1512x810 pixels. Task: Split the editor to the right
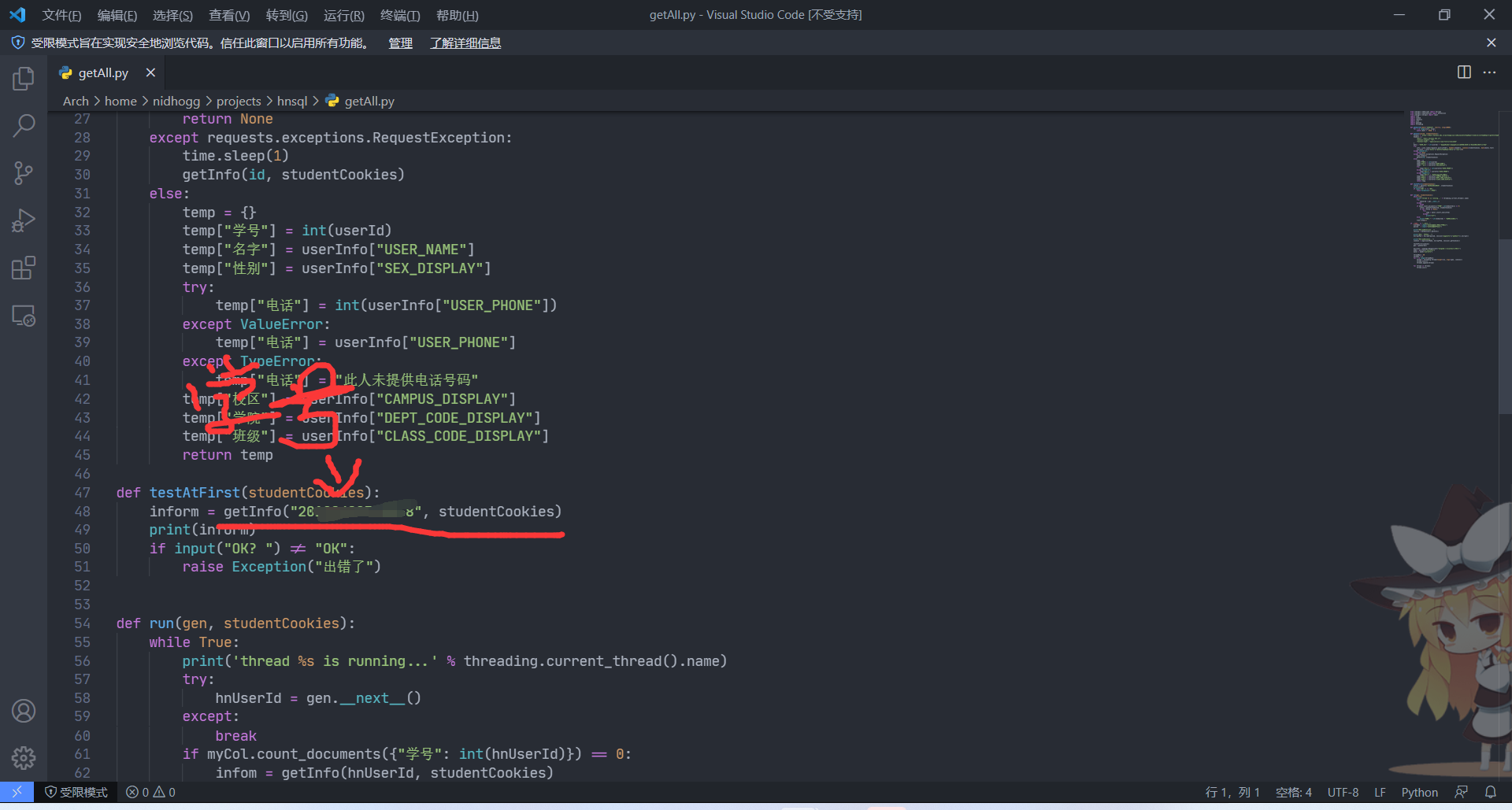pos(1464,72)
